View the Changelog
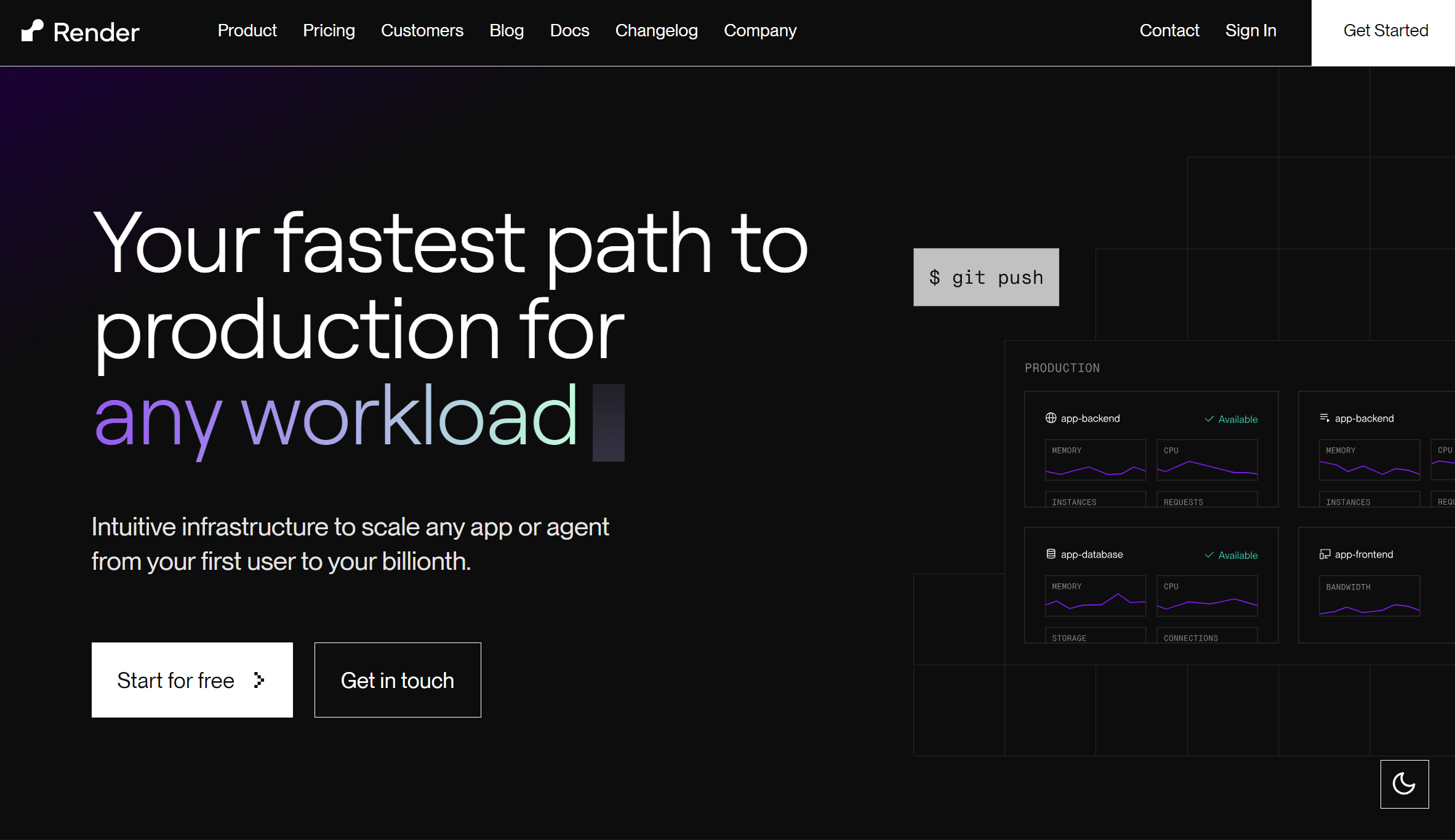The image size is (1455, 840). click(x=656, y=31)
